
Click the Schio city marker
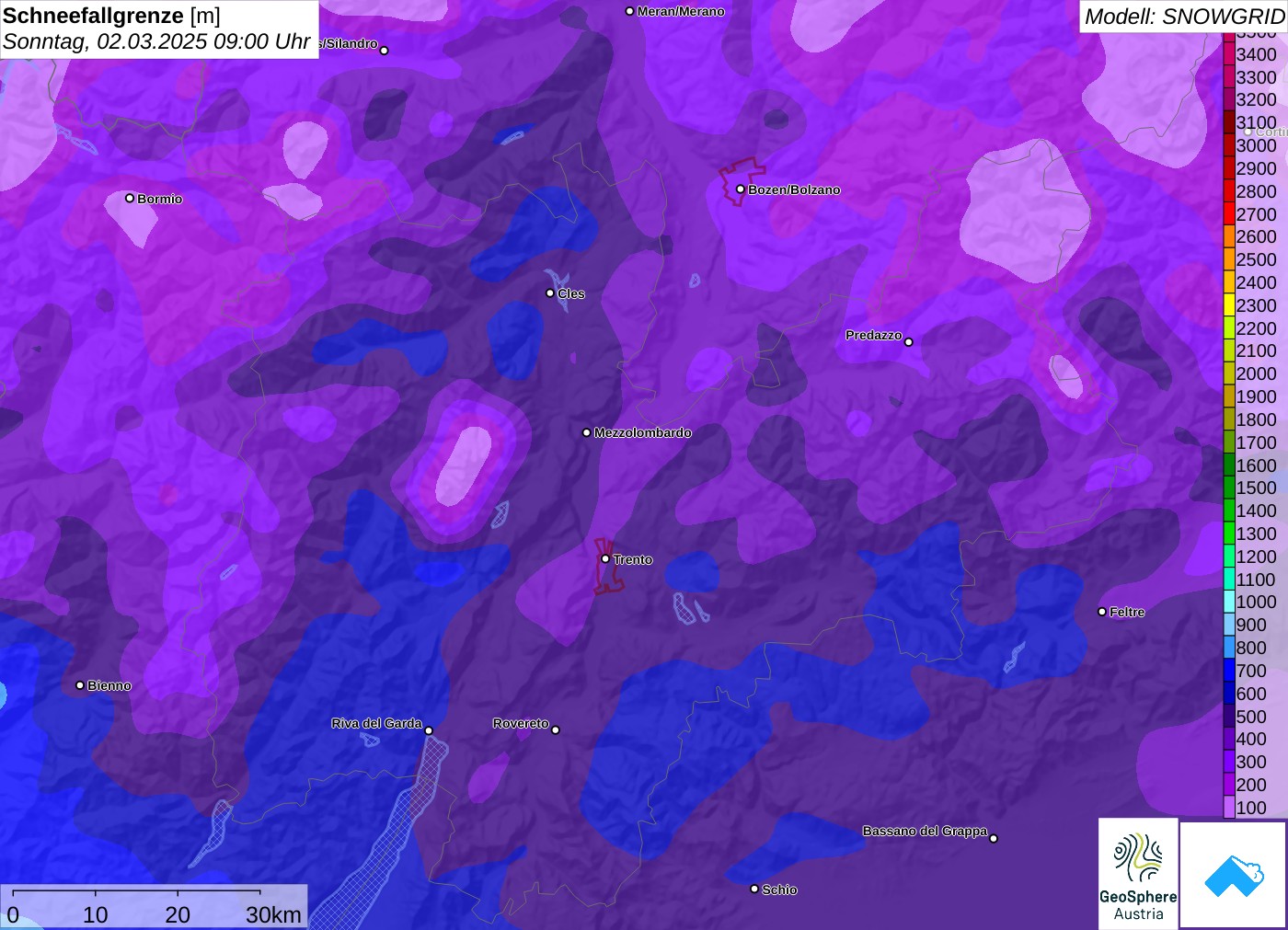[754, 889]
